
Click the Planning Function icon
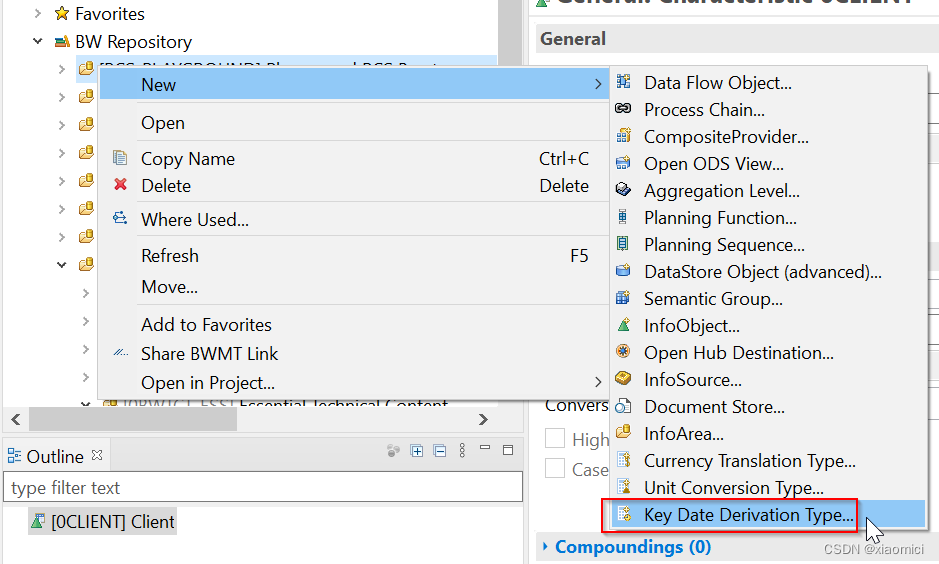click(x=623, y=216)
